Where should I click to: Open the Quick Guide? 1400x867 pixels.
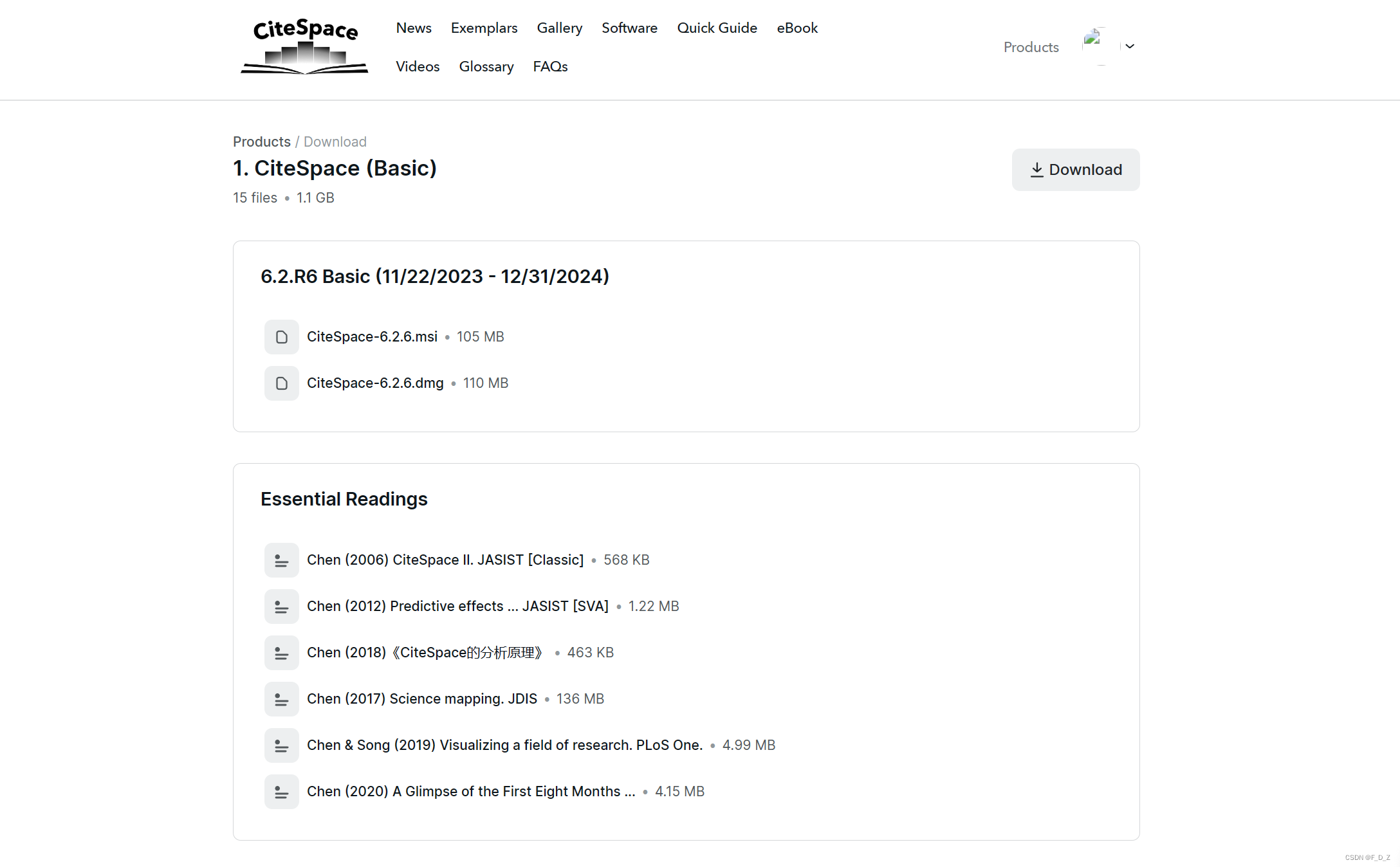point(717,28)
